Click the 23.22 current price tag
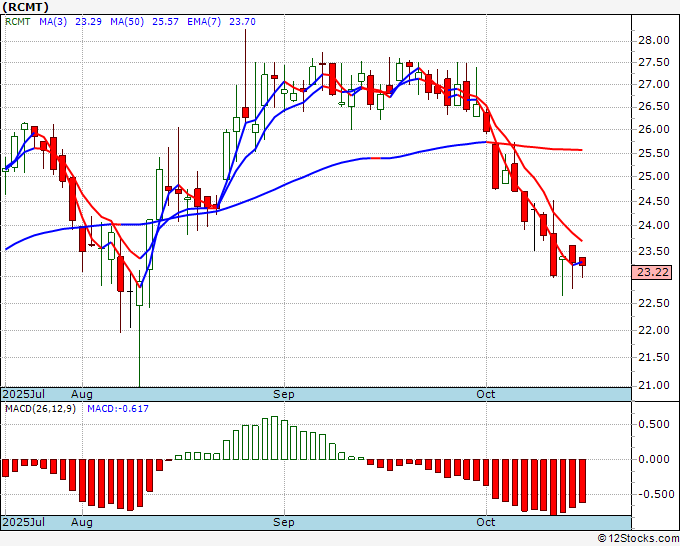680x546 pixels. pos(653,272)
